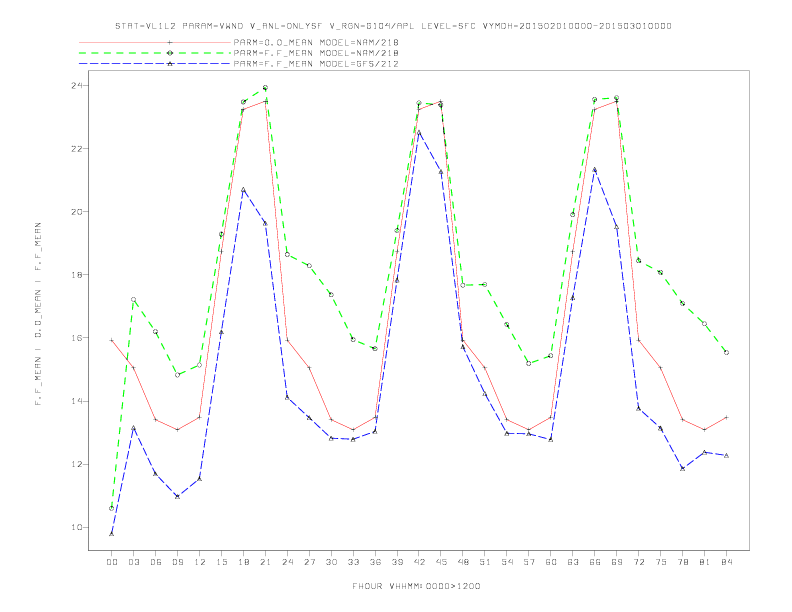
Task: Click y-axis tick label 14
Action: [77, 401]
